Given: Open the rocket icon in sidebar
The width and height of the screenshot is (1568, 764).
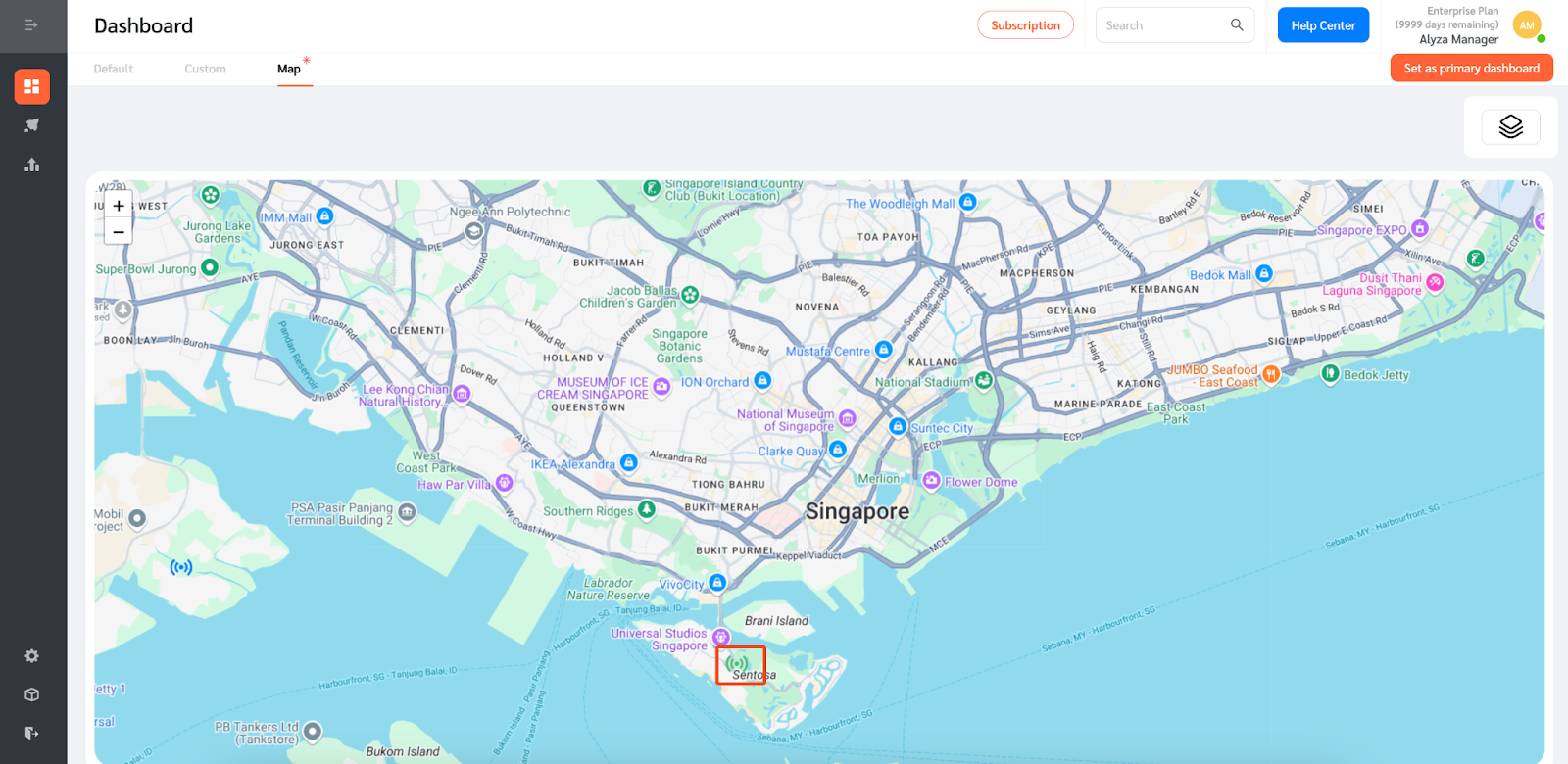Looking at the screenshot, I should click(32, 125).
